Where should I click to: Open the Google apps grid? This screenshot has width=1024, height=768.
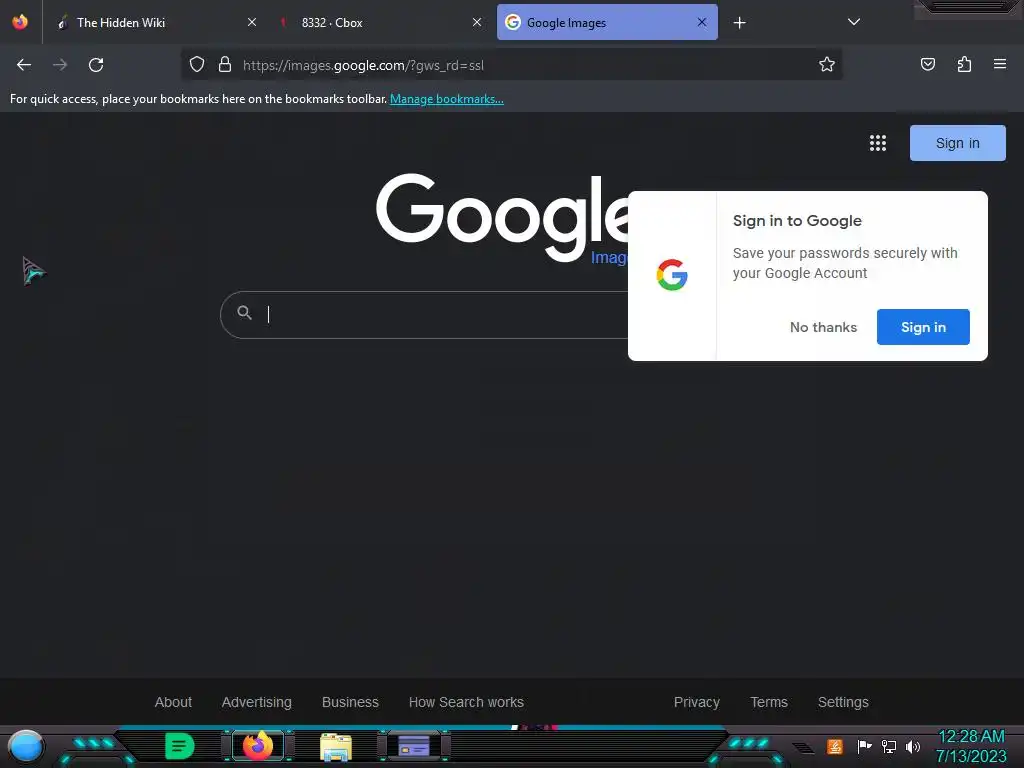pyautogui.click(x=878, y=143)
